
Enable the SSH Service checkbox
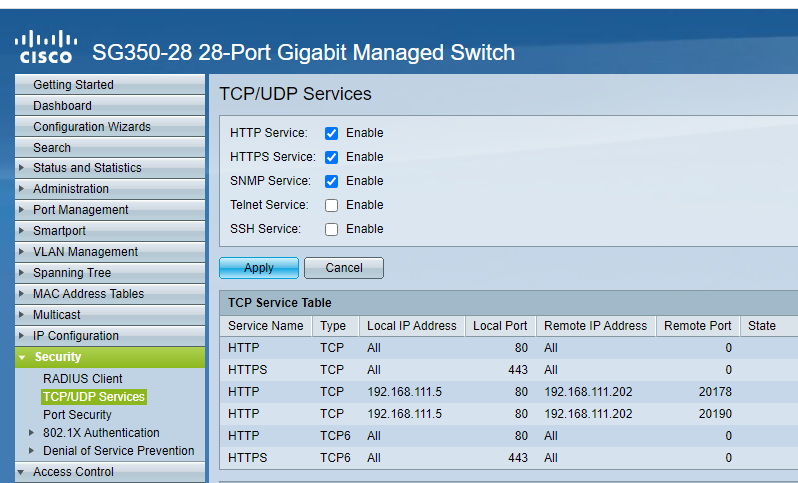[331, 229]
